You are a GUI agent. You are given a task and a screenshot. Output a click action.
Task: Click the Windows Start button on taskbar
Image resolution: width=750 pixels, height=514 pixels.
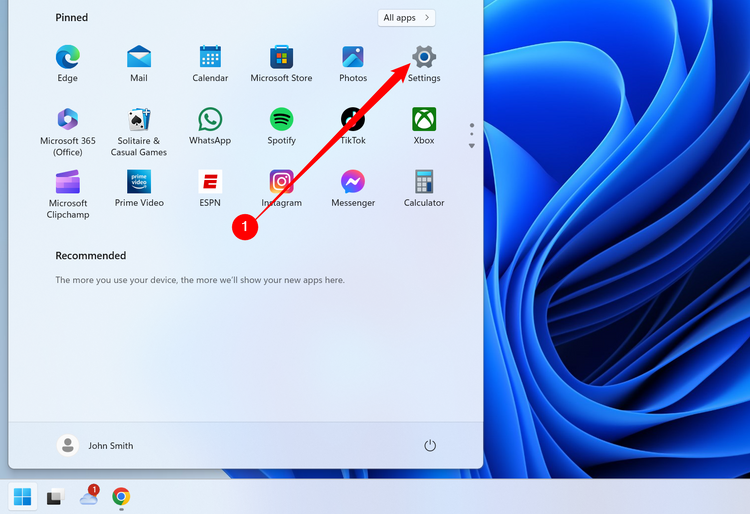(x=22, y=496)
